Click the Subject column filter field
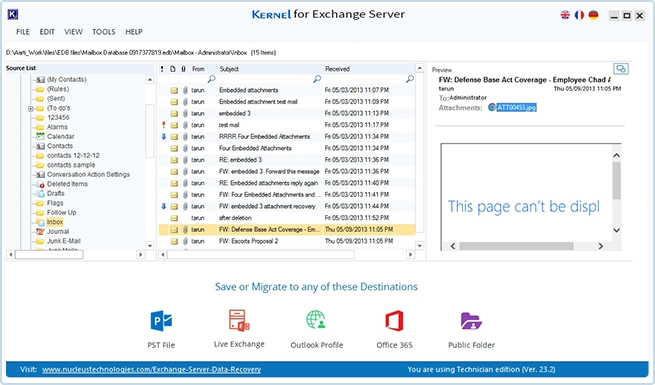Image resolution: width=655 pixels, height=385 pixels. pyautogui.click(x=270, y=79)
